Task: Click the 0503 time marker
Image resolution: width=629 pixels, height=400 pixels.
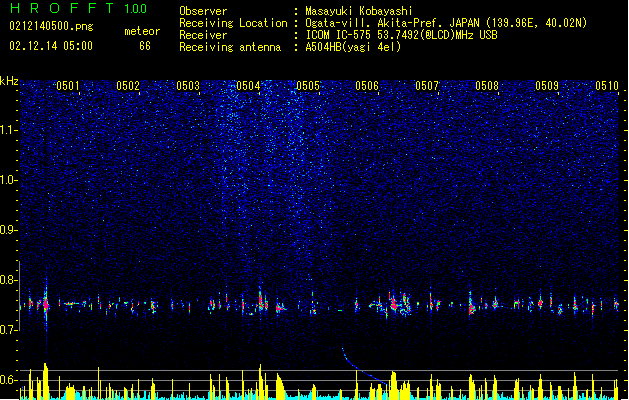Action: coord(188,86)
